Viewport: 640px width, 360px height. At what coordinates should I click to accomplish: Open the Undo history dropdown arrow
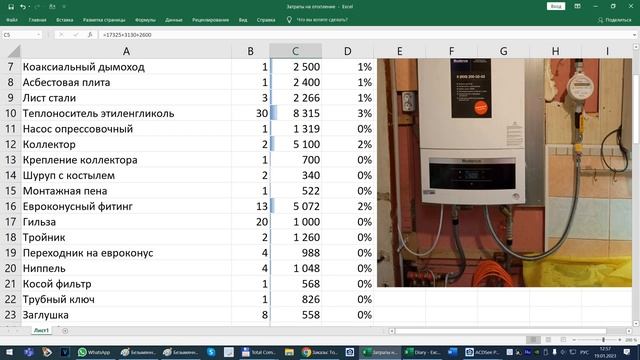coord(29,7)
